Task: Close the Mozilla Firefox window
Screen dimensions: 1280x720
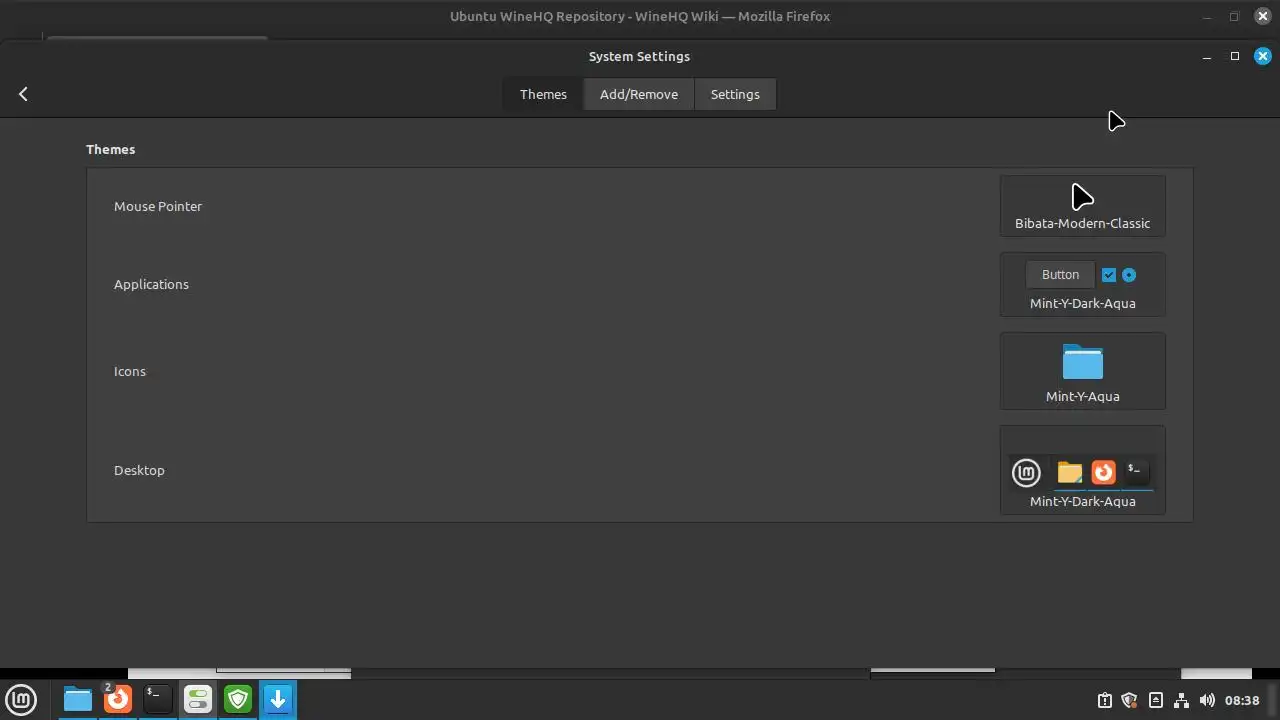Action: click(x=1263, y=16)
